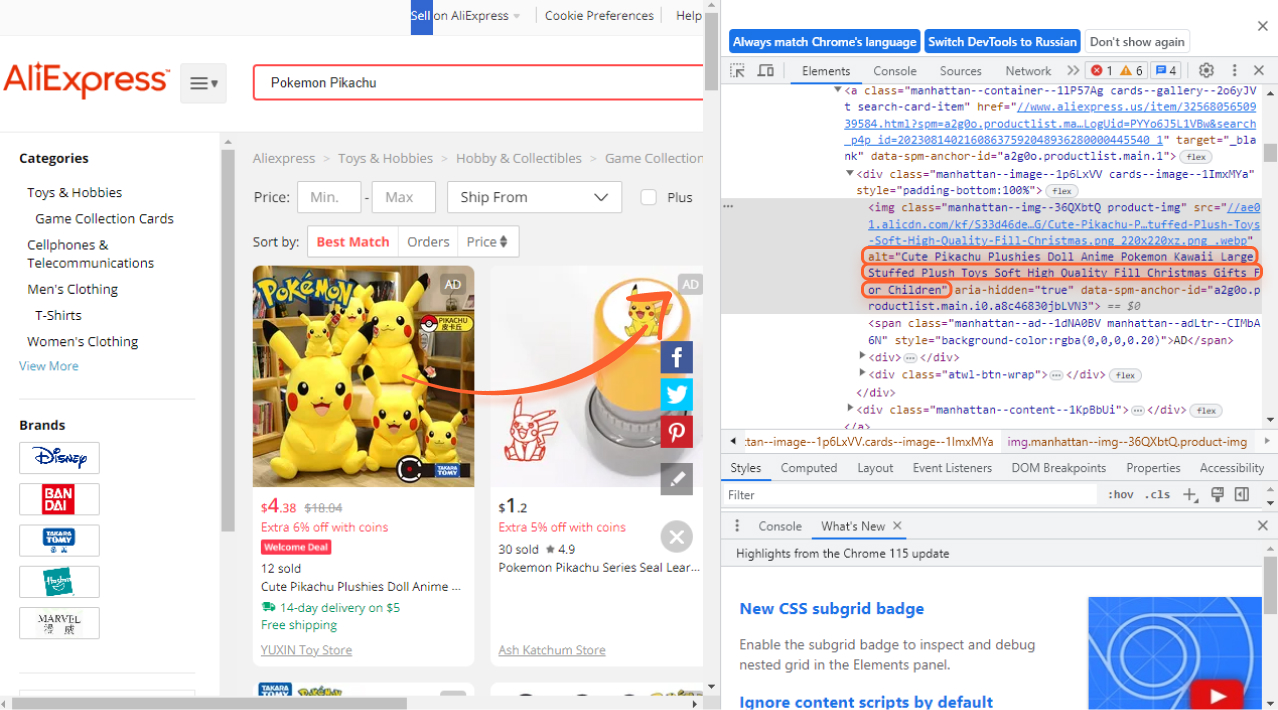Select the Takara Tomy brand logo
This screenshot has width=1278, height=710.
click(x=59, y=540)
